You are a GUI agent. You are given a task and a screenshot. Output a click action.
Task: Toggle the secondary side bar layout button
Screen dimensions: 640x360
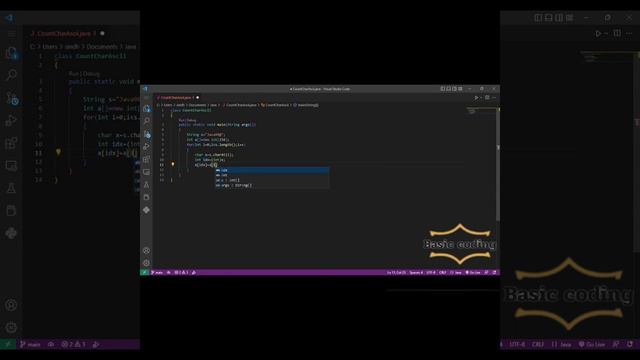454,89
